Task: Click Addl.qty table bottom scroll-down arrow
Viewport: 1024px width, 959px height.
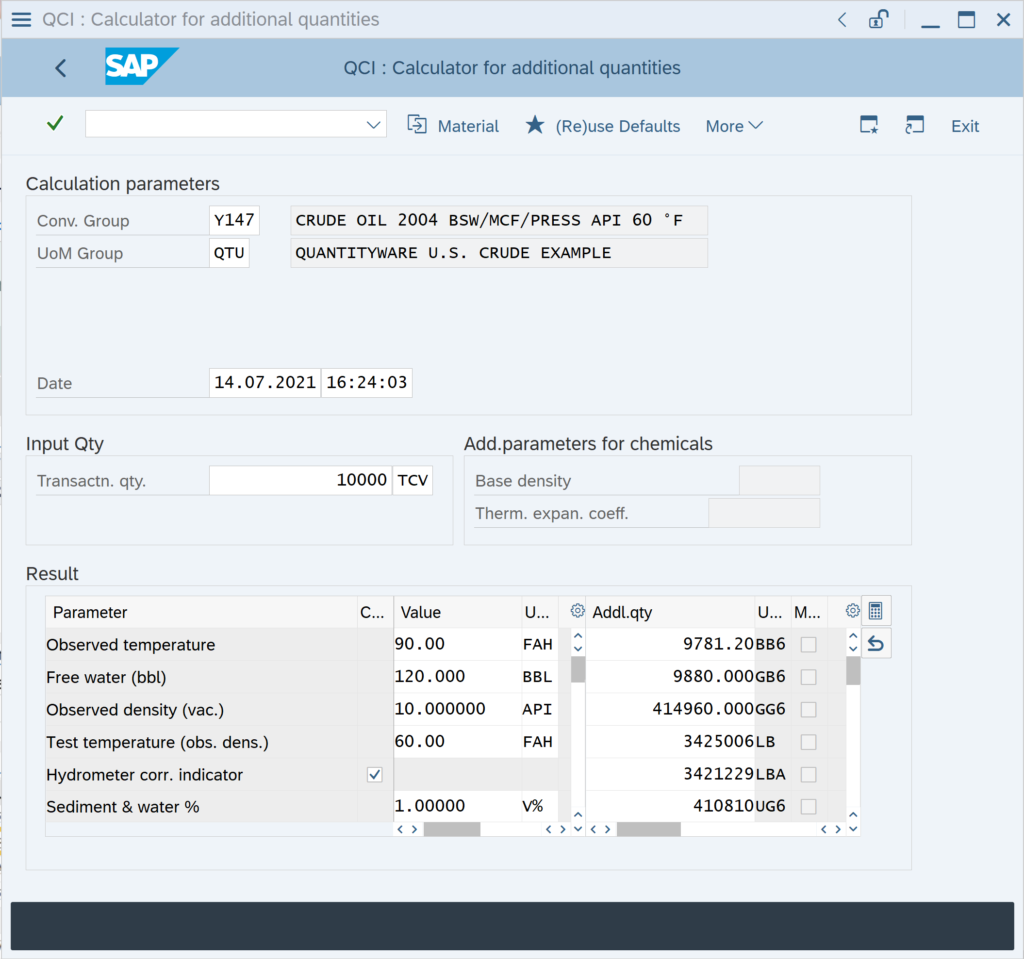Action: 853,829
